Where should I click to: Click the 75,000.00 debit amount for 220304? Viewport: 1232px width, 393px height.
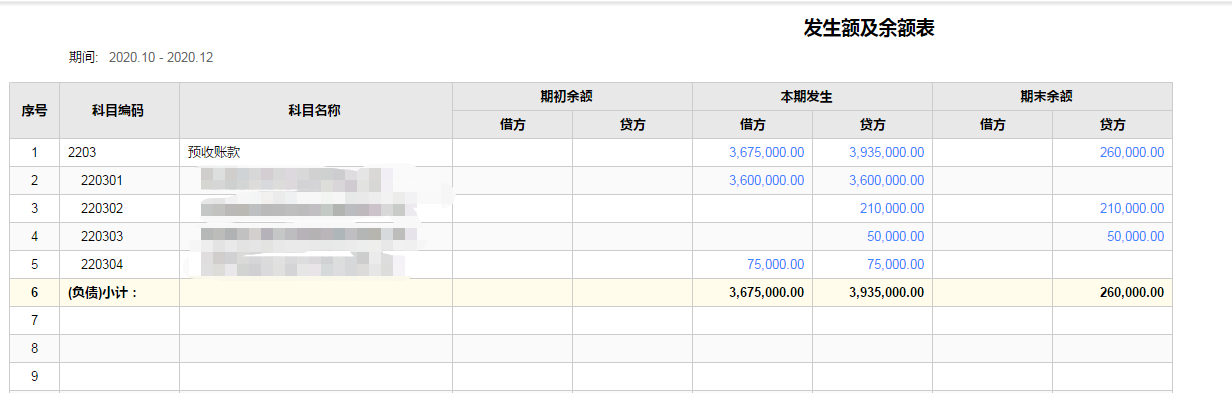tap(775, 265)
